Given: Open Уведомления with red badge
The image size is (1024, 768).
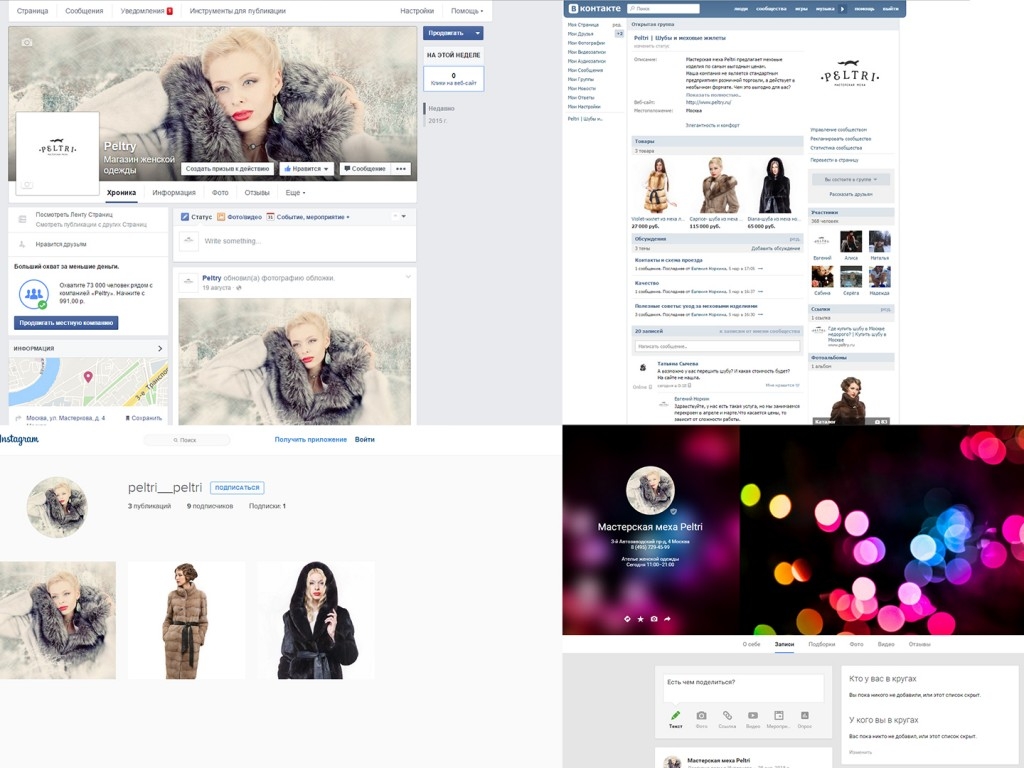Looking at the screenshot, I should point(147,10).
